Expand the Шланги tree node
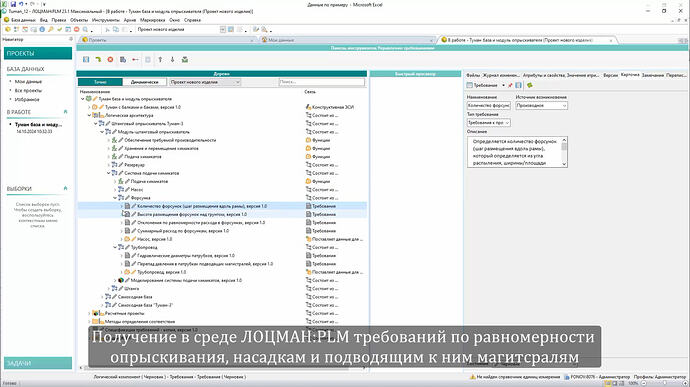Viewport: 690px width, 387px height. coord(109,288)
